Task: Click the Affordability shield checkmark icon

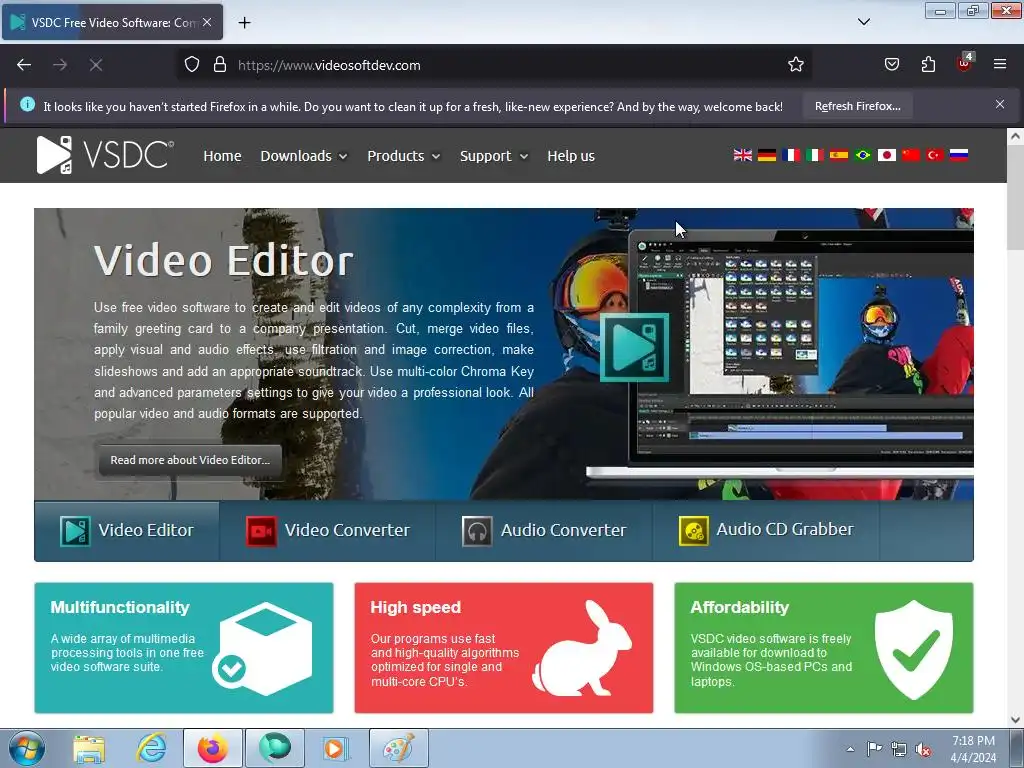Action: 914,650
